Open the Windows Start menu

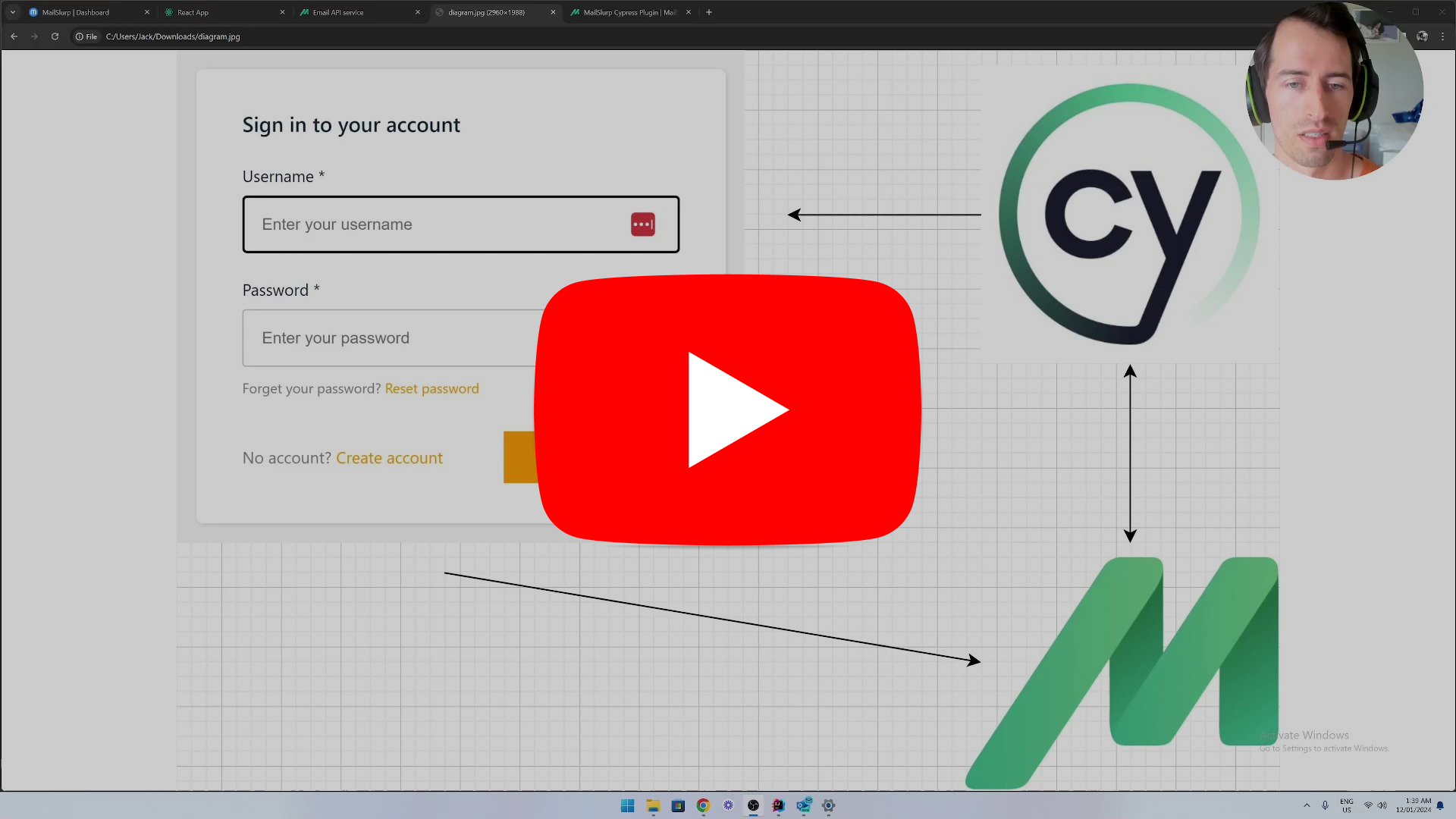pos(627,806)
